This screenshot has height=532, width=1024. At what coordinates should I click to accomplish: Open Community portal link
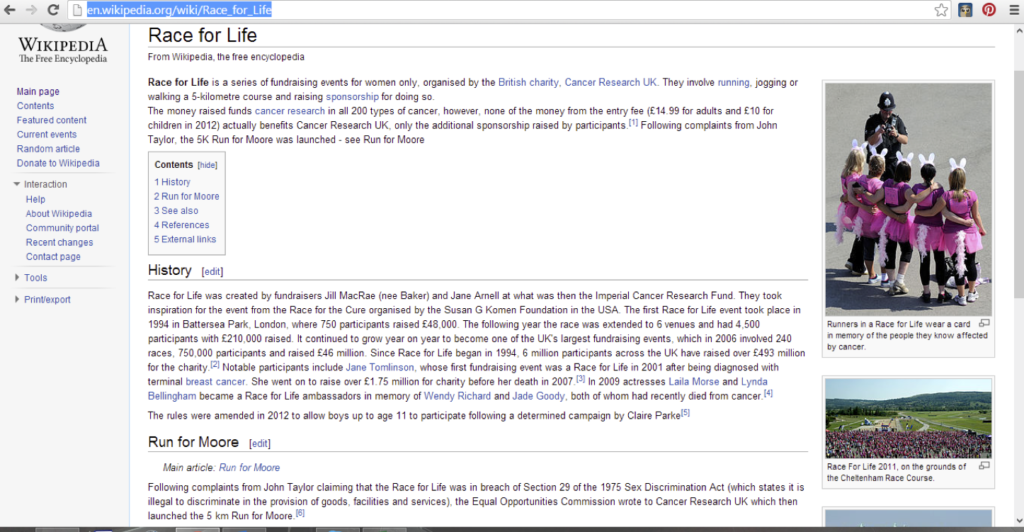[x=63, y=228]
